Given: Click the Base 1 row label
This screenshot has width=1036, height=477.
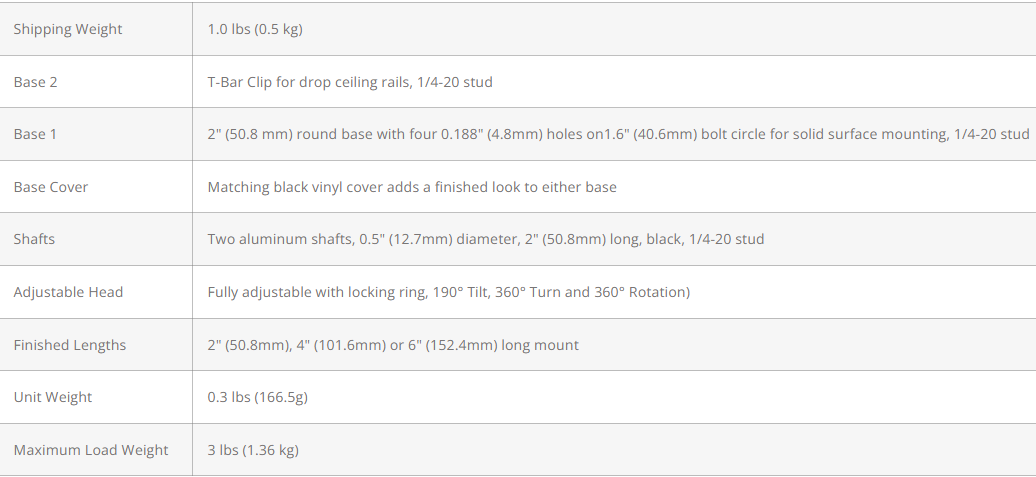Looking at the screenshot, I should (x=36, y=134).
